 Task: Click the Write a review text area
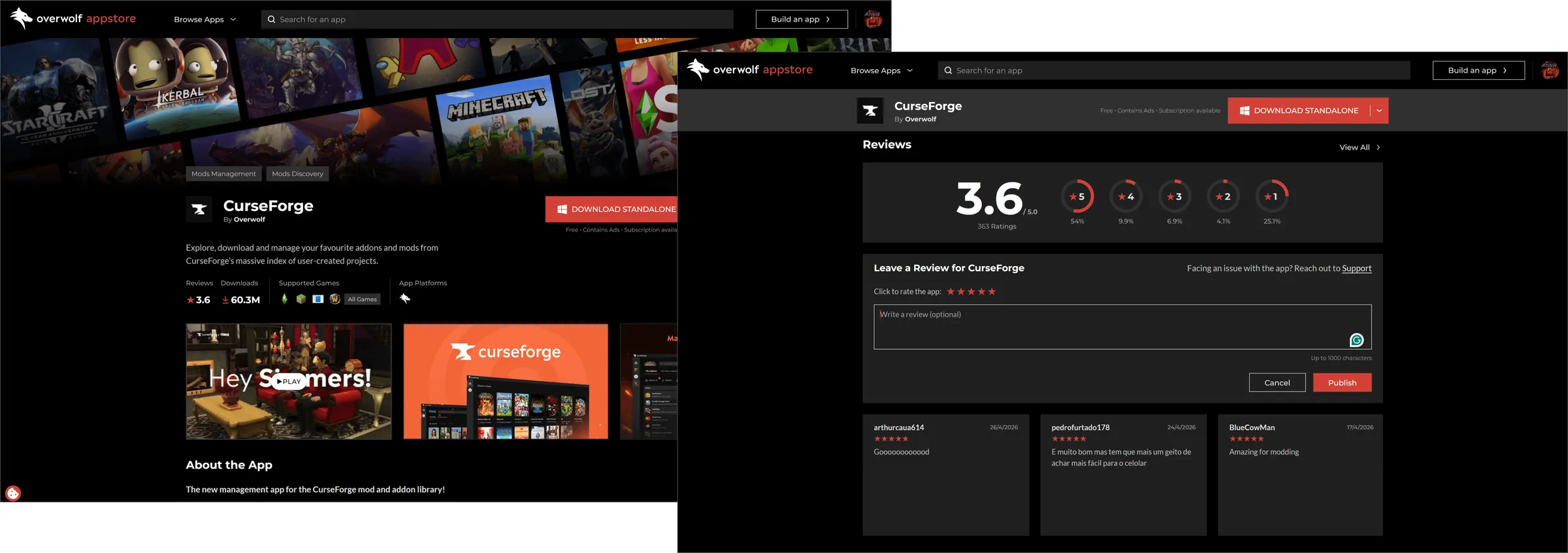pyautogui.click(x=1122, y=327)
